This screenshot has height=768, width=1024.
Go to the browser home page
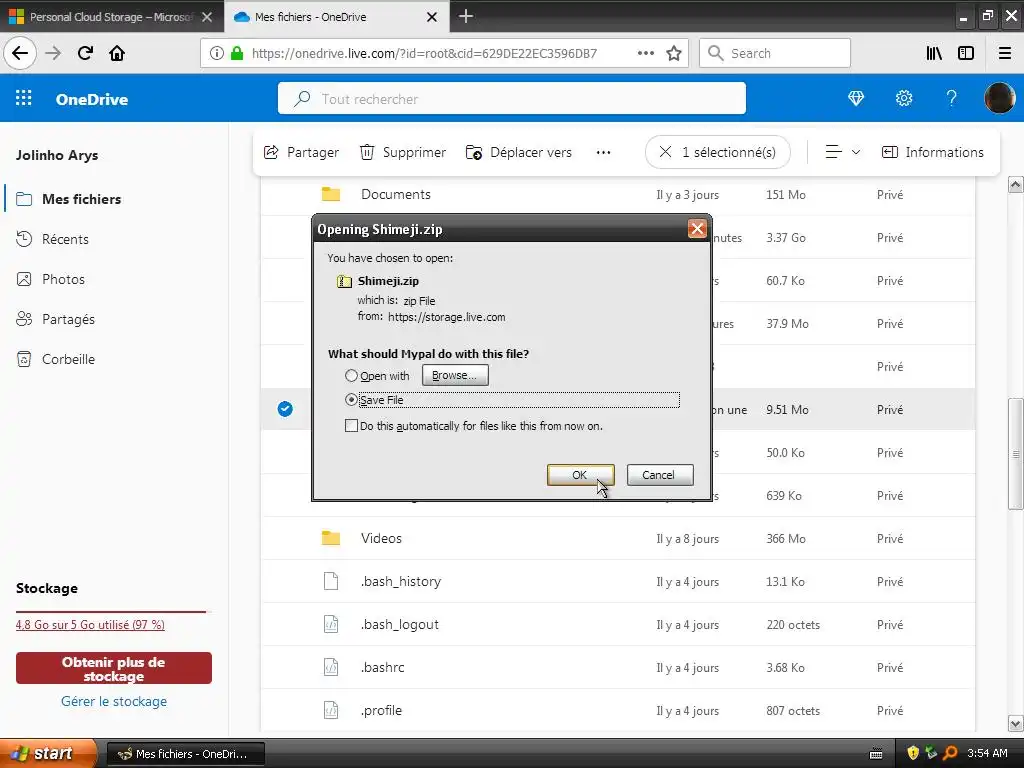click(x=117, y=53)
